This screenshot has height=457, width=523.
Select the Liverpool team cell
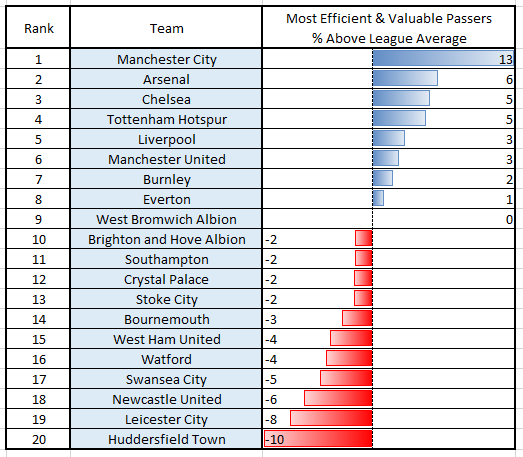click(x=166, y=139)
